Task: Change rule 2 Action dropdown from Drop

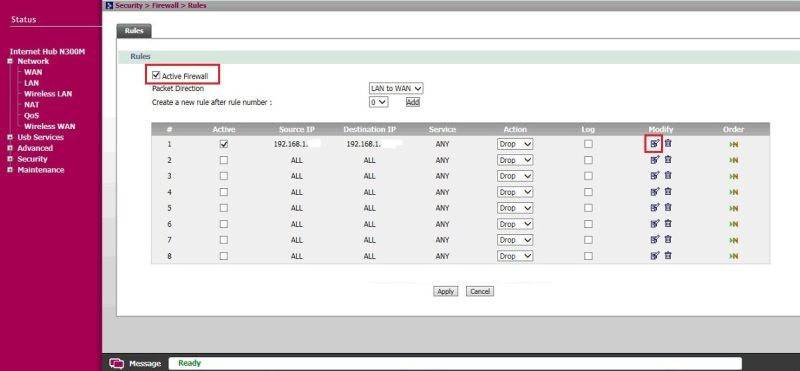Action: point(515,160)
